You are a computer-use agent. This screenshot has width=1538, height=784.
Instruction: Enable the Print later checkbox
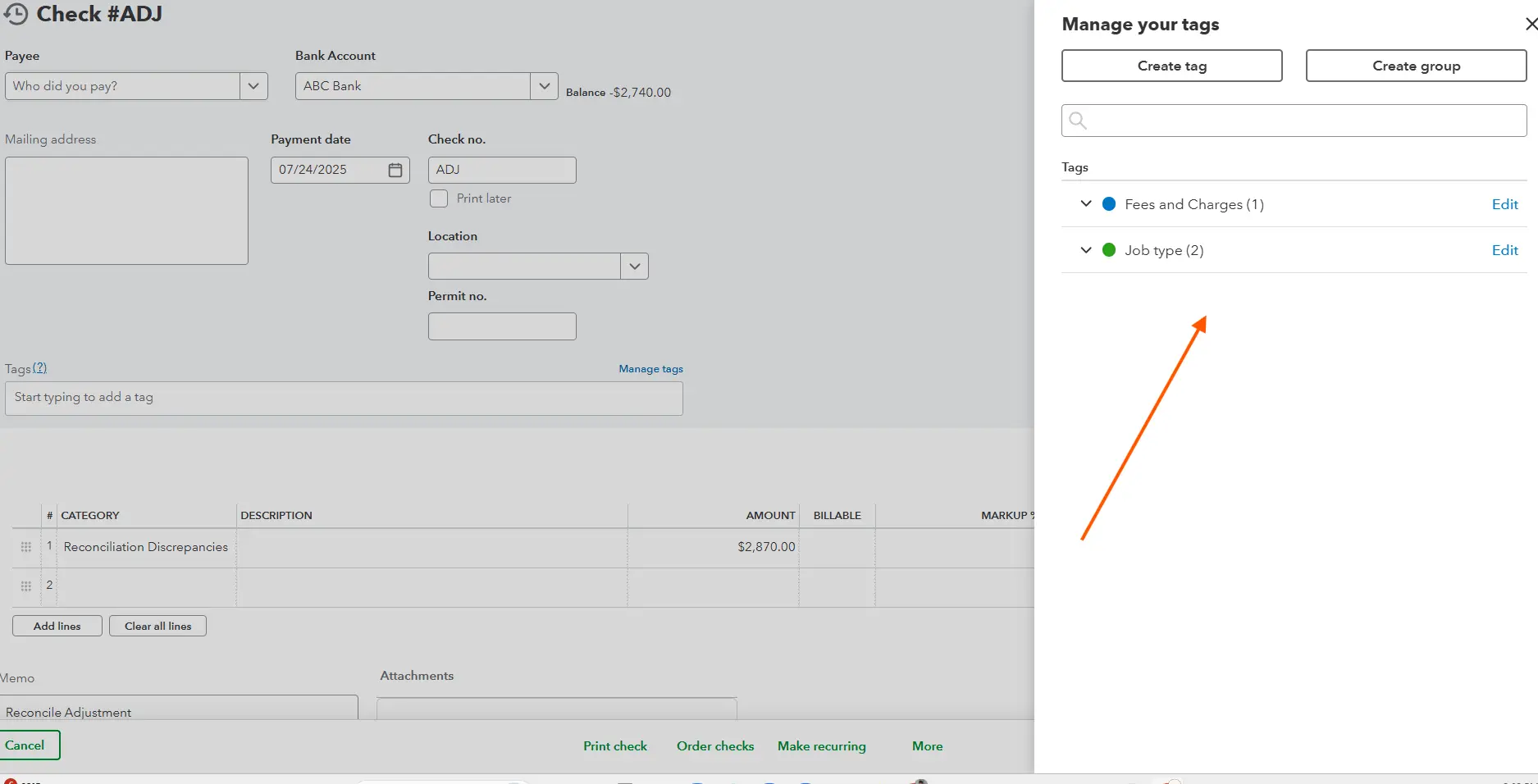pyautogui.click(x=439, y=198)
